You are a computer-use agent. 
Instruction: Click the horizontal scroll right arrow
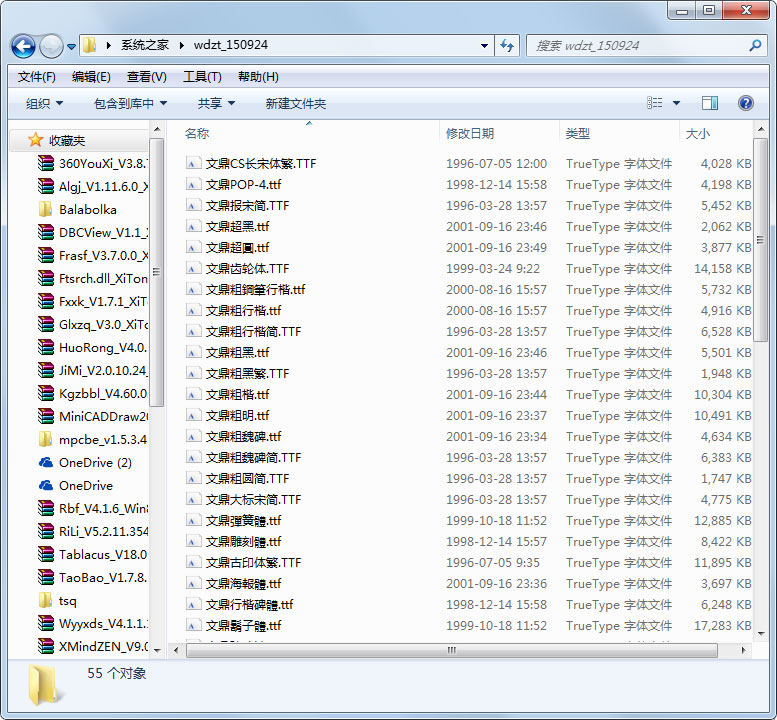pos(743,650)
